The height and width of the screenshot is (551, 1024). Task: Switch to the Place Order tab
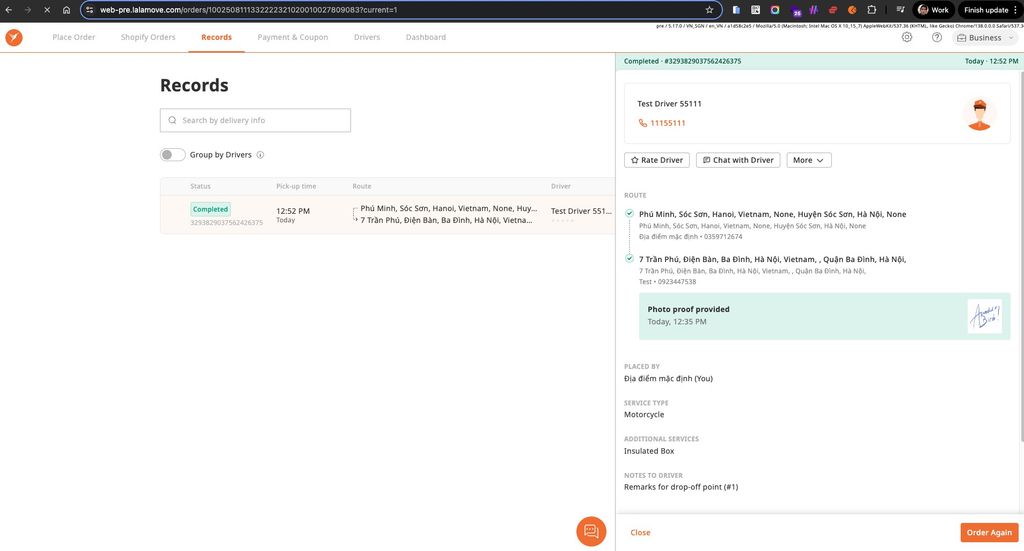[74, 37]
